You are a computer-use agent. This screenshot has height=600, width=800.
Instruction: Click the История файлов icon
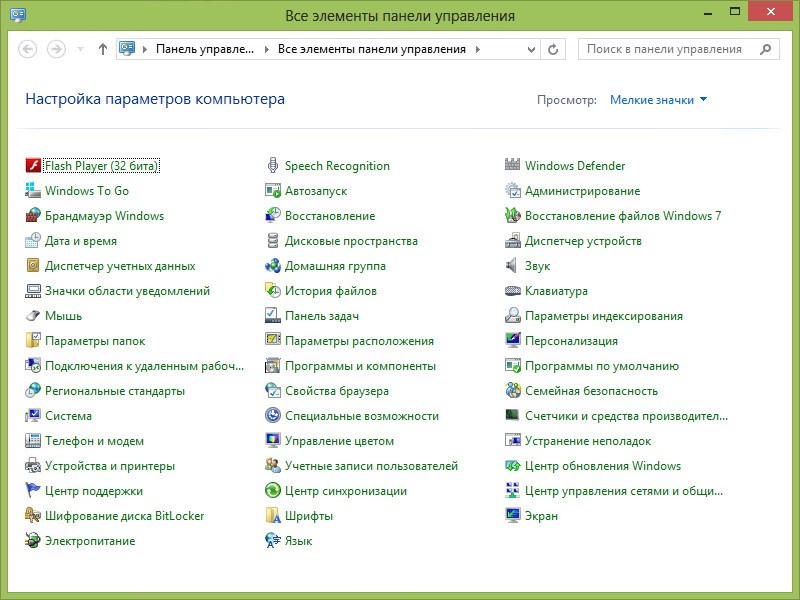pyautogui.click(x=273, y=290)
